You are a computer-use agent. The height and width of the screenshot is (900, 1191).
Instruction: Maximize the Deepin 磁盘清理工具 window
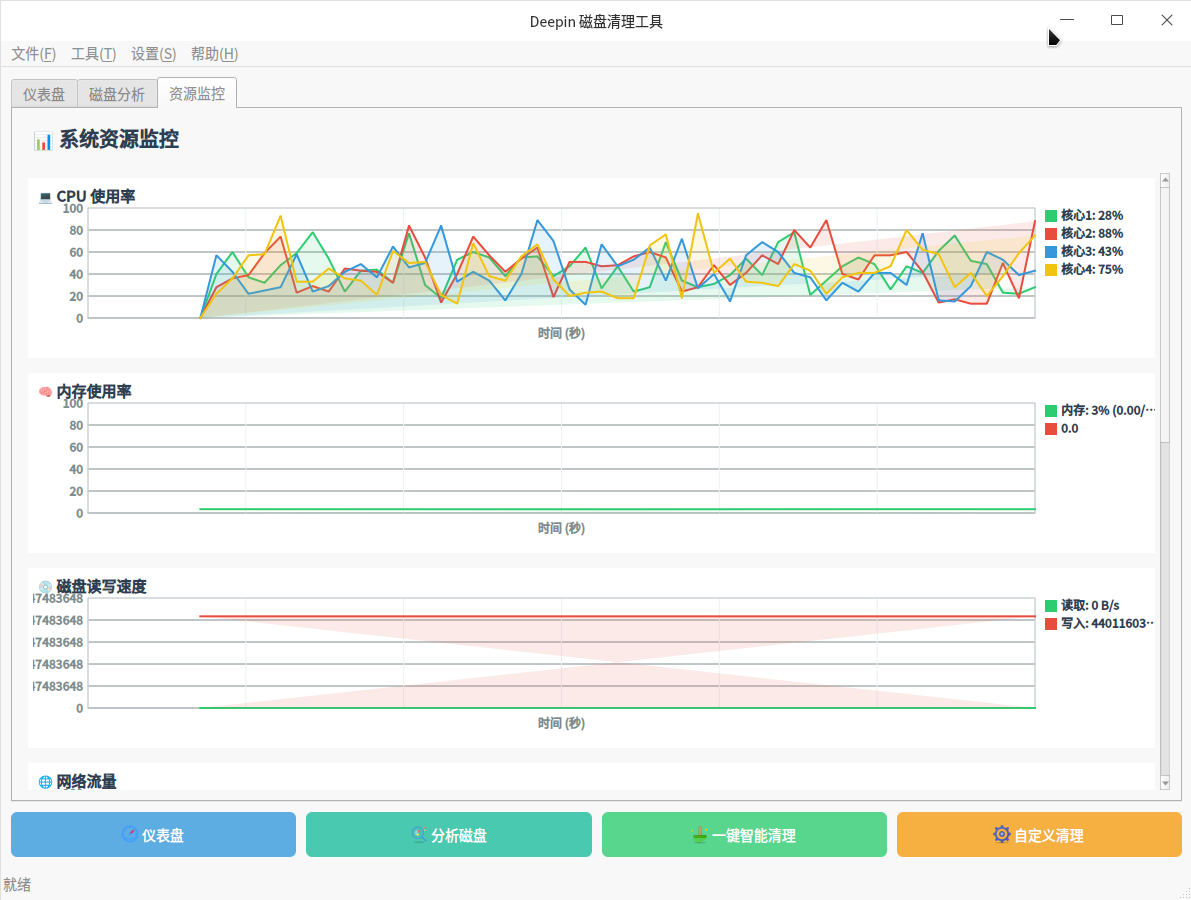click(x=1117, y=21)
